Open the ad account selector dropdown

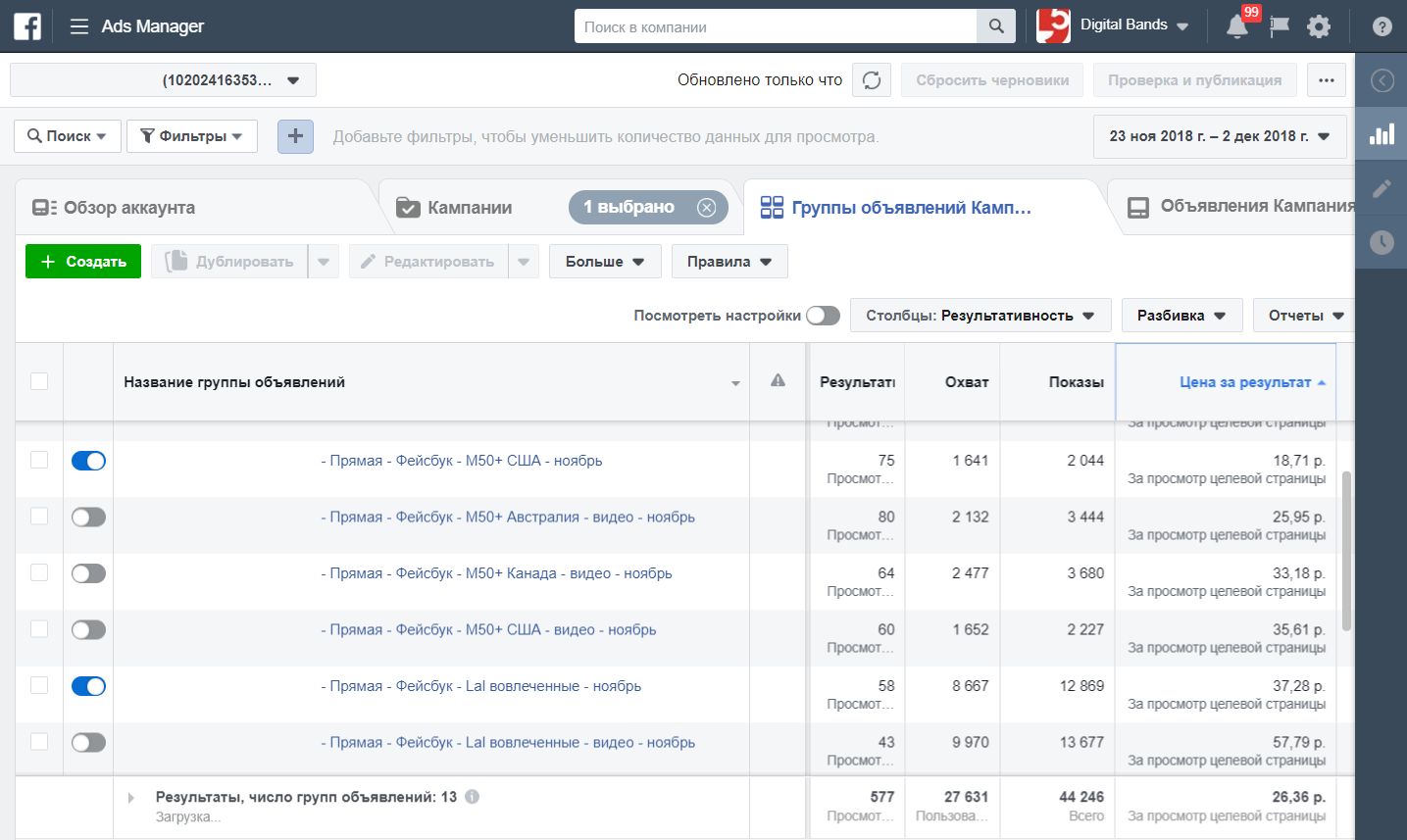[x=163, y=80]
